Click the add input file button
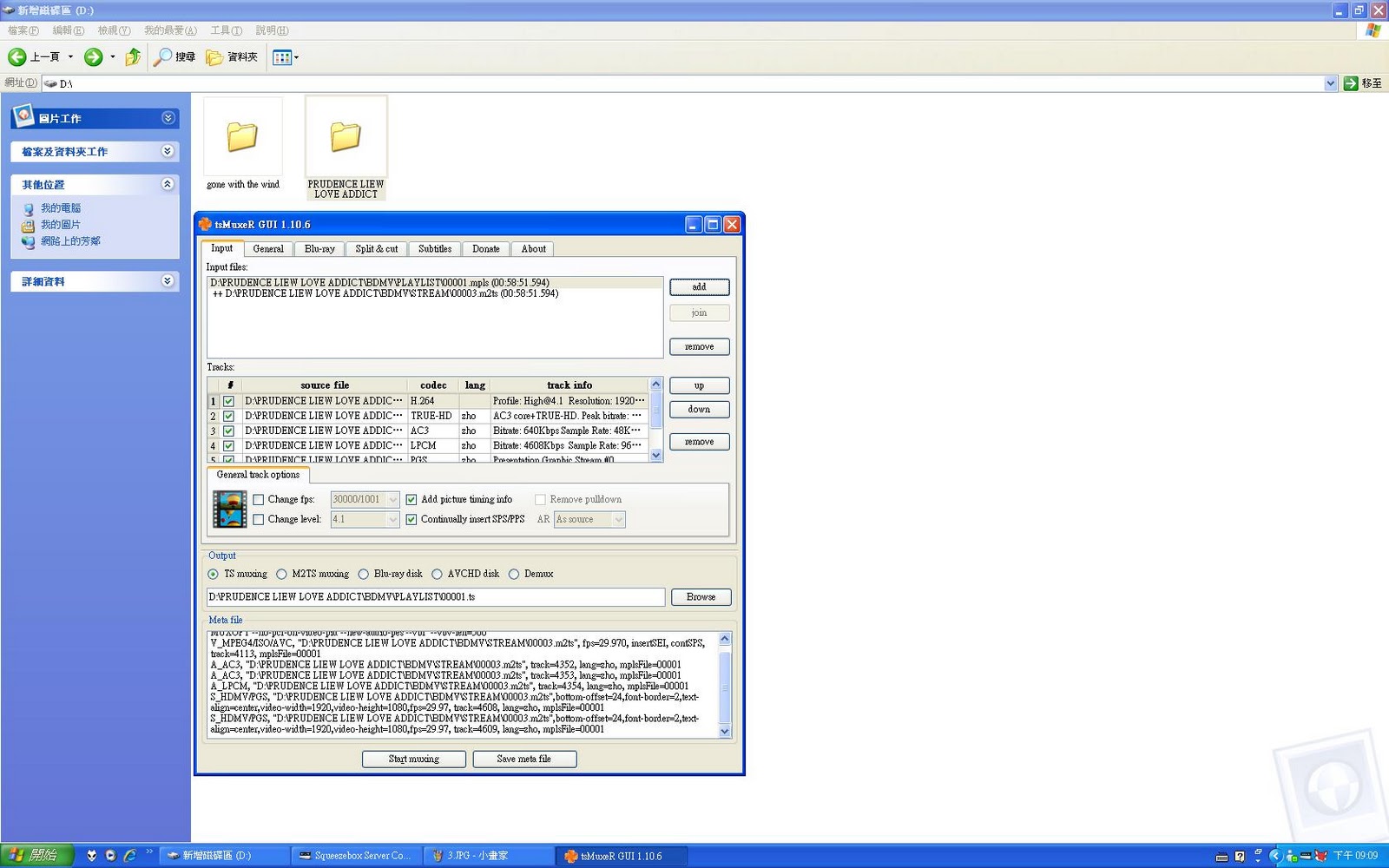Screen dimensions: 1389x868 tap(699, 287)
